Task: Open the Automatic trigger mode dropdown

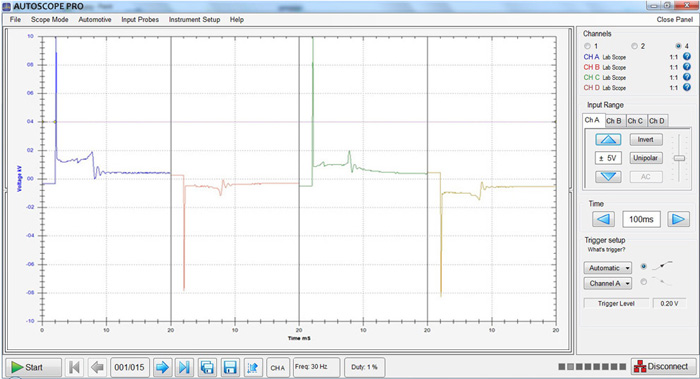Action: coord(608,268)
